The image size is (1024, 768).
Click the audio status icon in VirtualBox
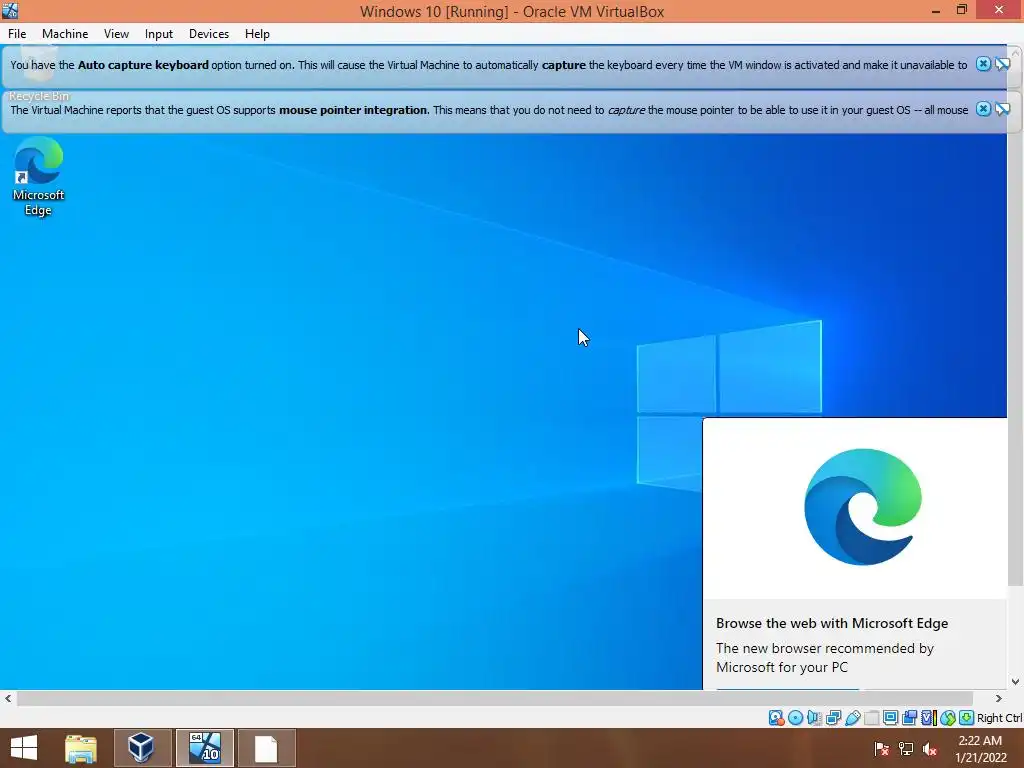[x=814, y=718]
